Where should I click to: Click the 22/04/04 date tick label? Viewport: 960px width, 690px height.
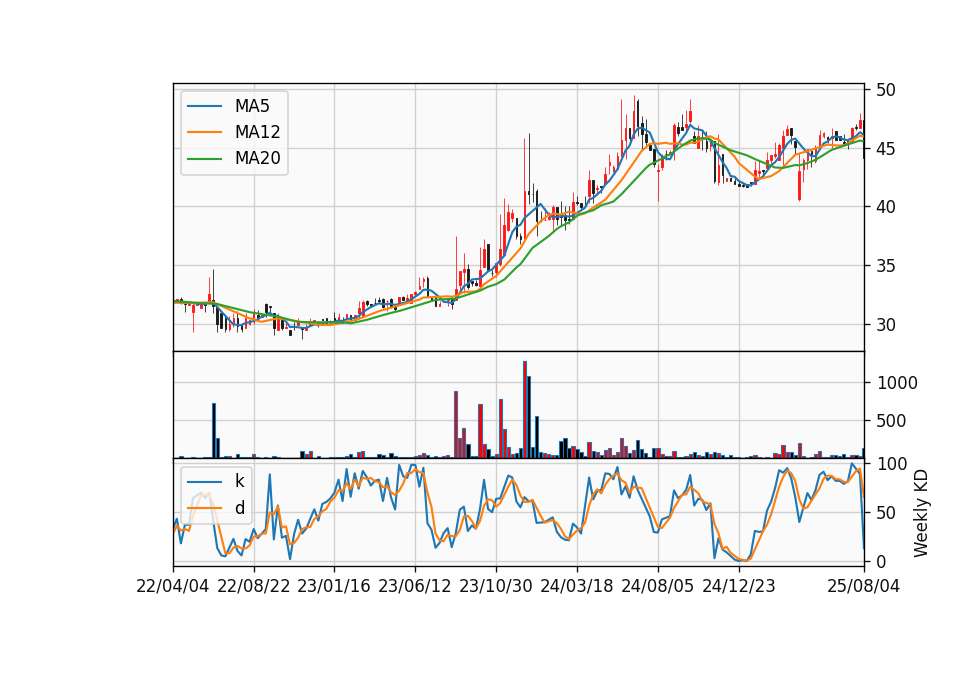(173, 586)
